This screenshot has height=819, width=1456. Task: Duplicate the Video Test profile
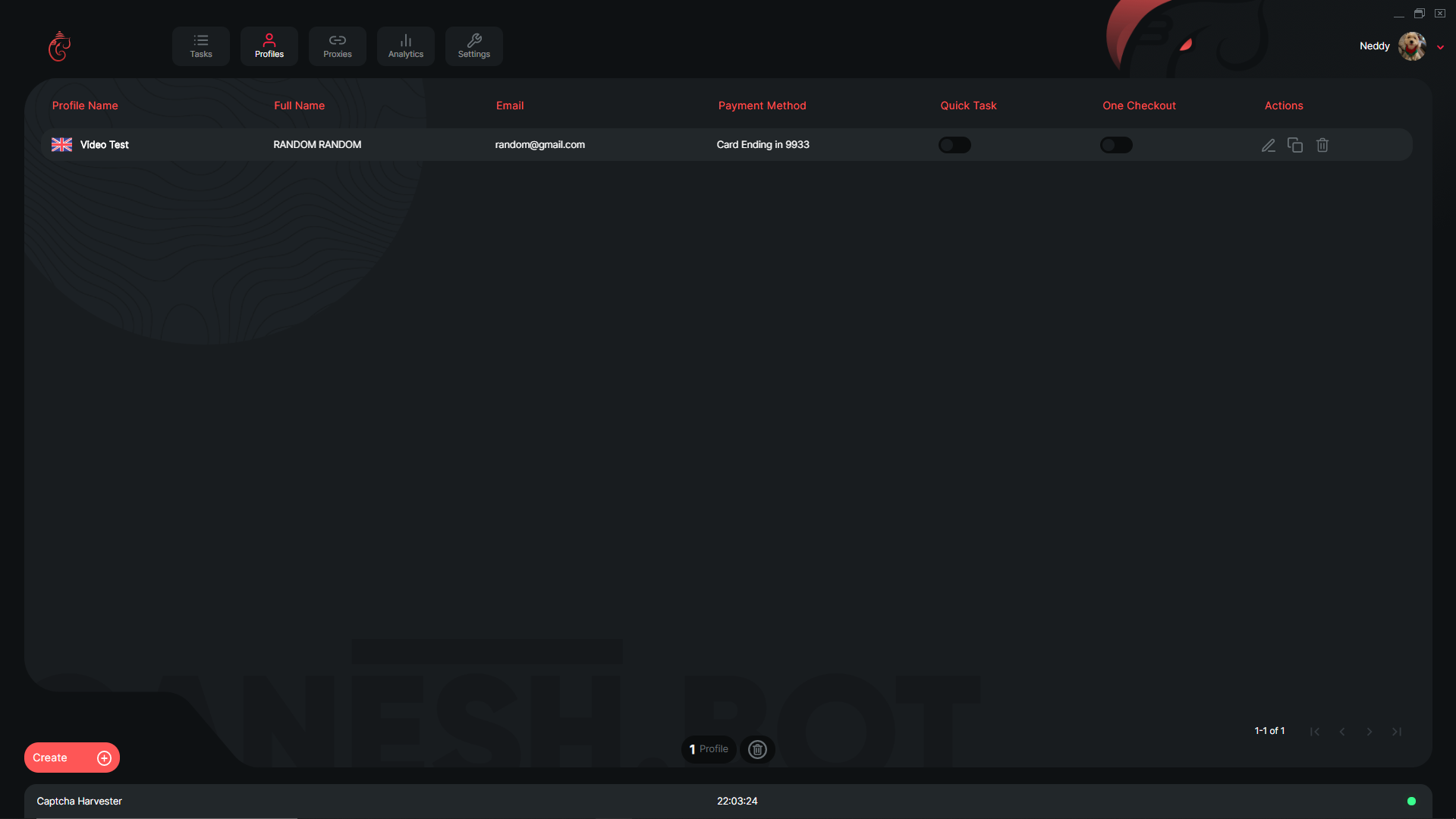[1295, 145]
